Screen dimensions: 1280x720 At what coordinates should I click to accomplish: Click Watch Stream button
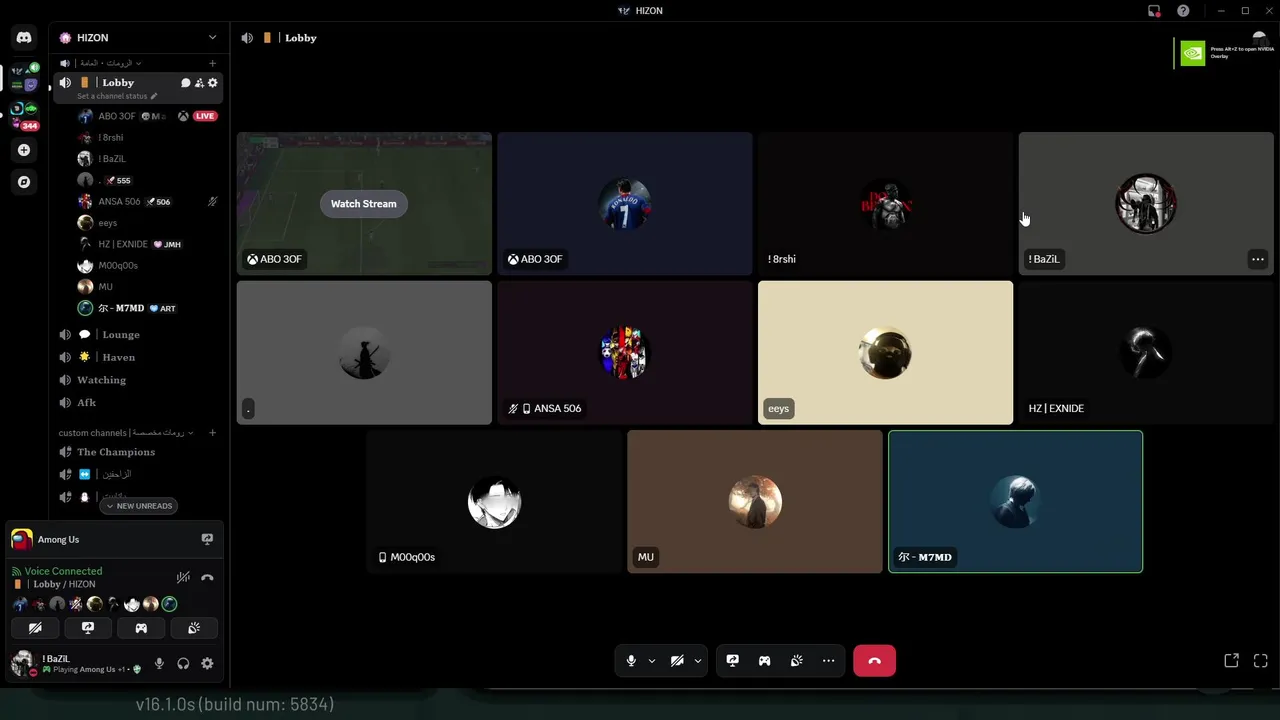364,204
